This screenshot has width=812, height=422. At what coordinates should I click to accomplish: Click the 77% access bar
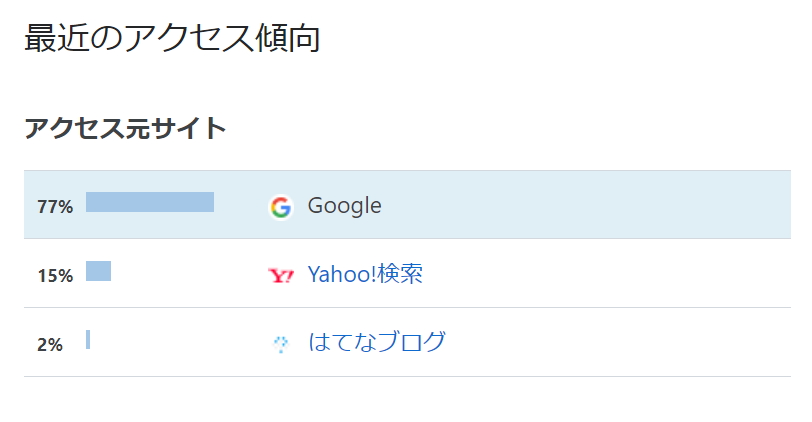pos(150,202)
